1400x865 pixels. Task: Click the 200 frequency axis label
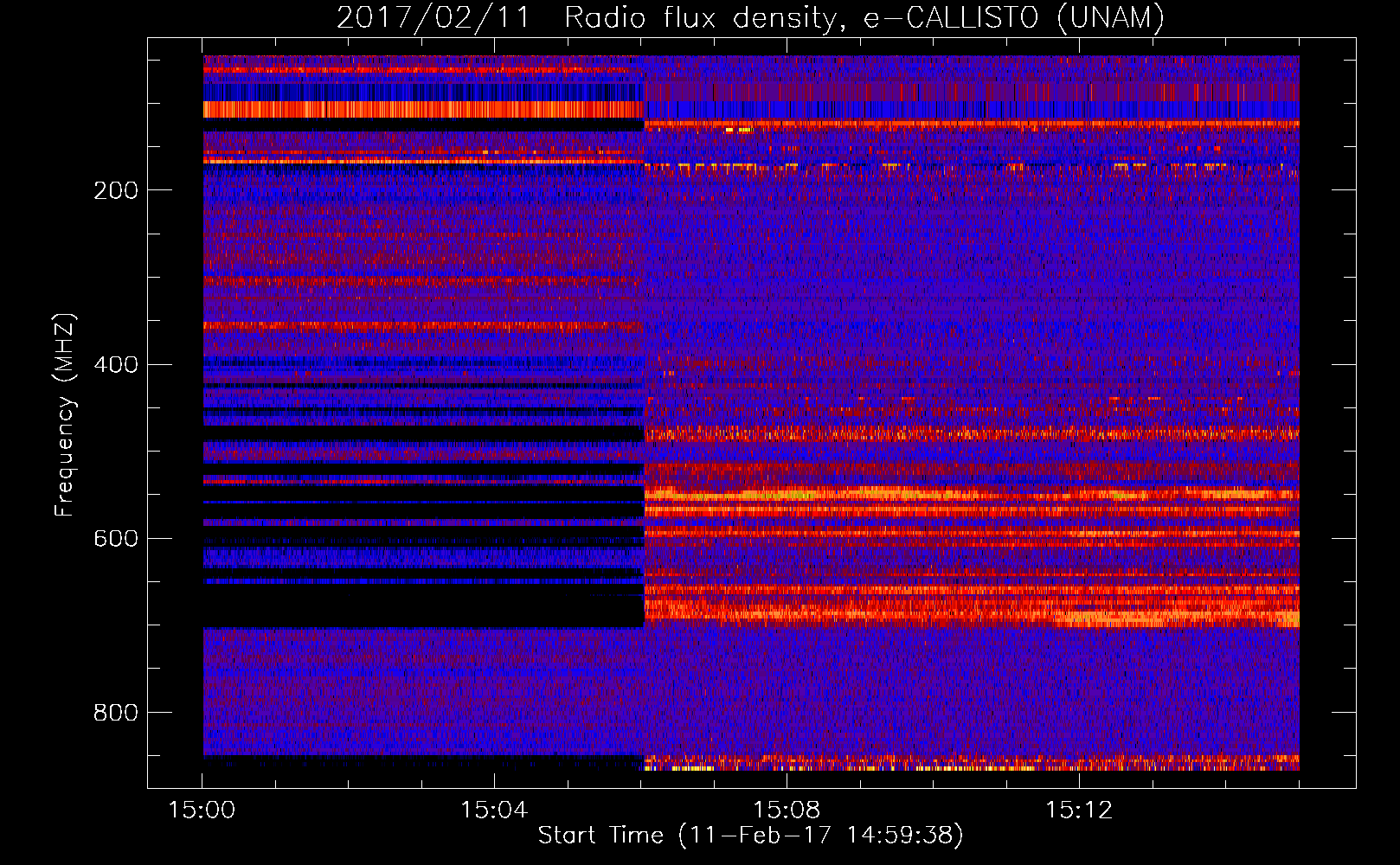click(x=116, y=190)
